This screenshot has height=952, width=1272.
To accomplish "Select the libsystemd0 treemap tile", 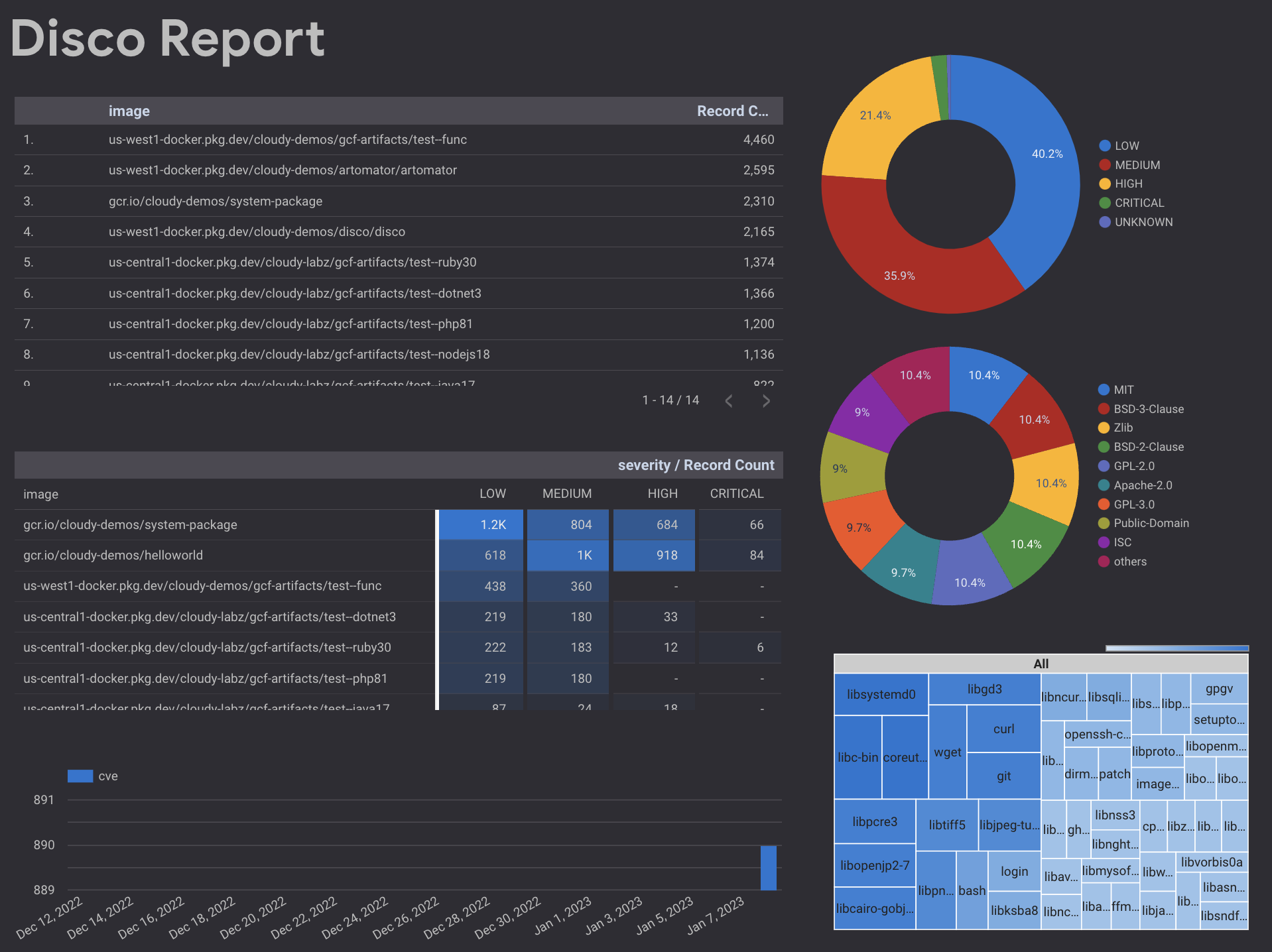I will coord(881,694).
